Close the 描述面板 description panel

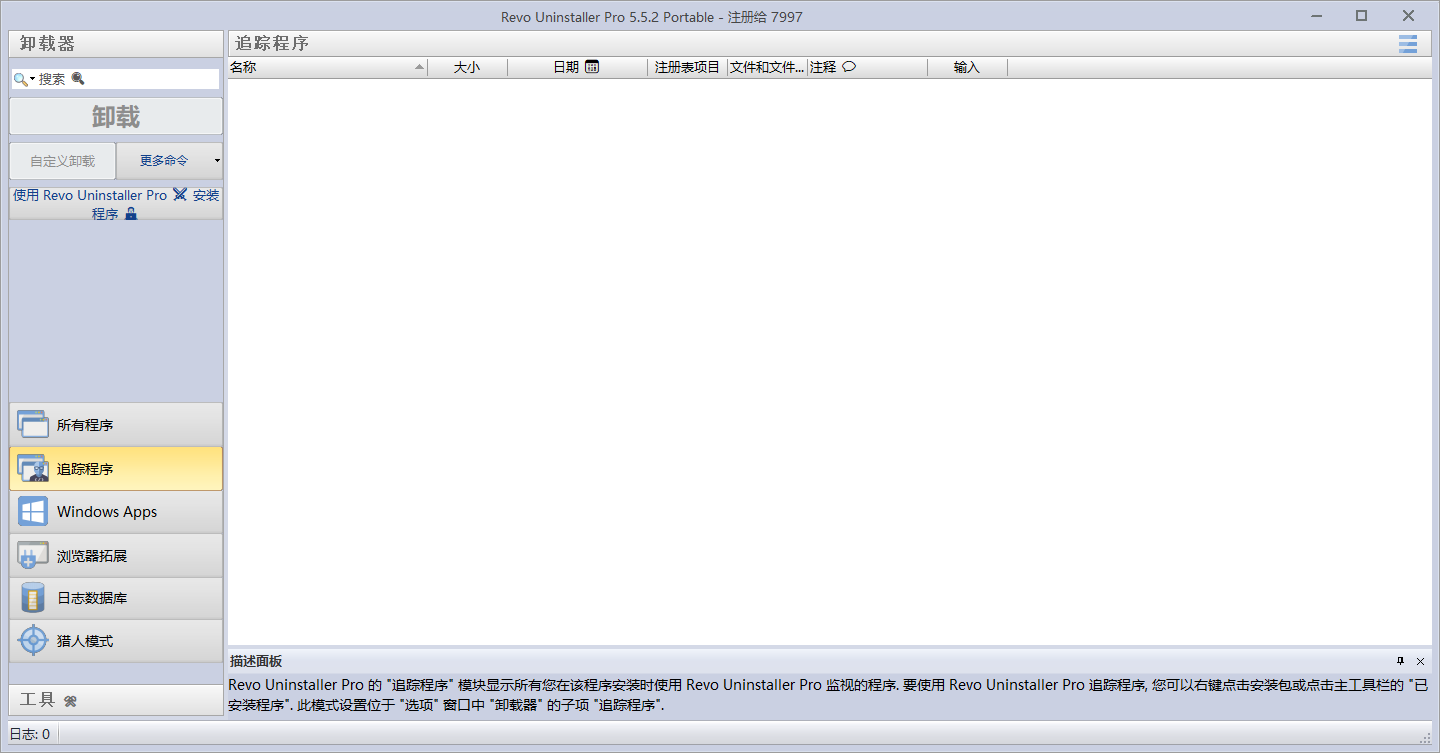coord(1420,661)
